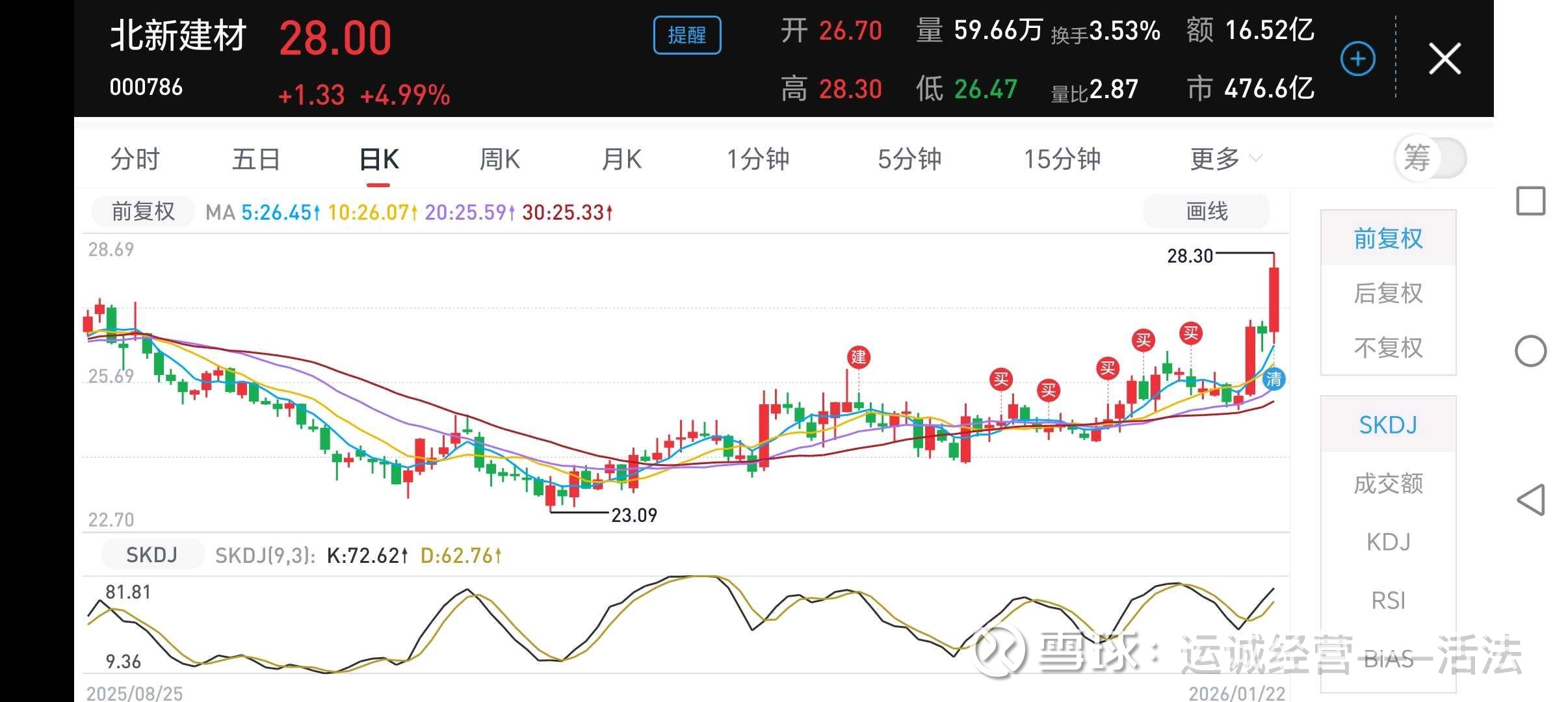
Task: Tap the Android square recent-apps icon
Action: click(x=1530, y=201)
